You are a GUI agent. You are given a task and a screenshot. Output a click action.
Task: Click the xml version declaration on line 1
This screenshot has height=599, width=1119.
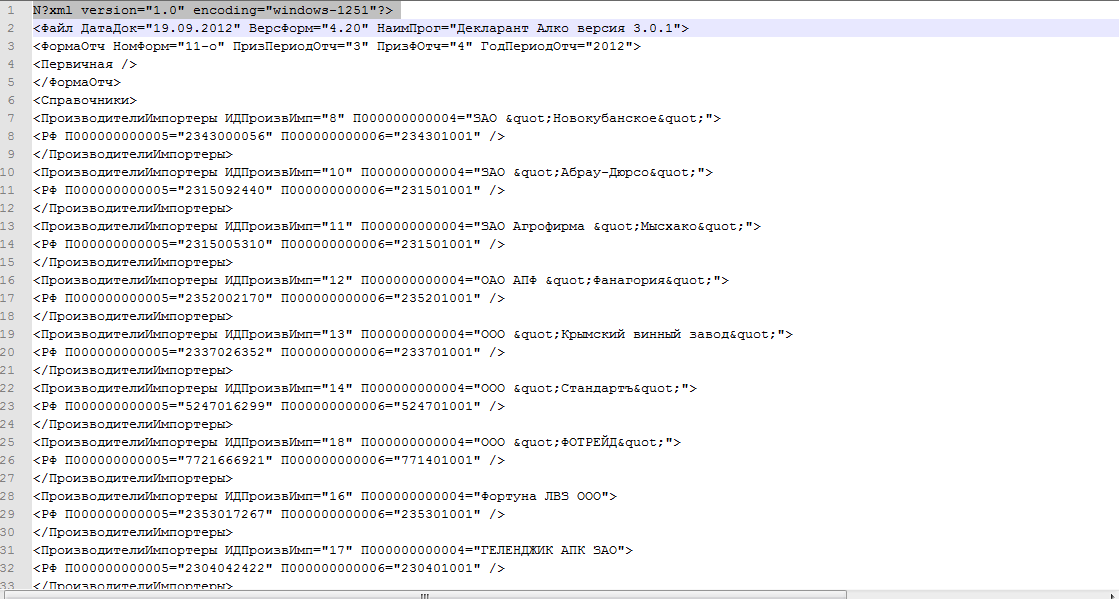pos(213,11)
